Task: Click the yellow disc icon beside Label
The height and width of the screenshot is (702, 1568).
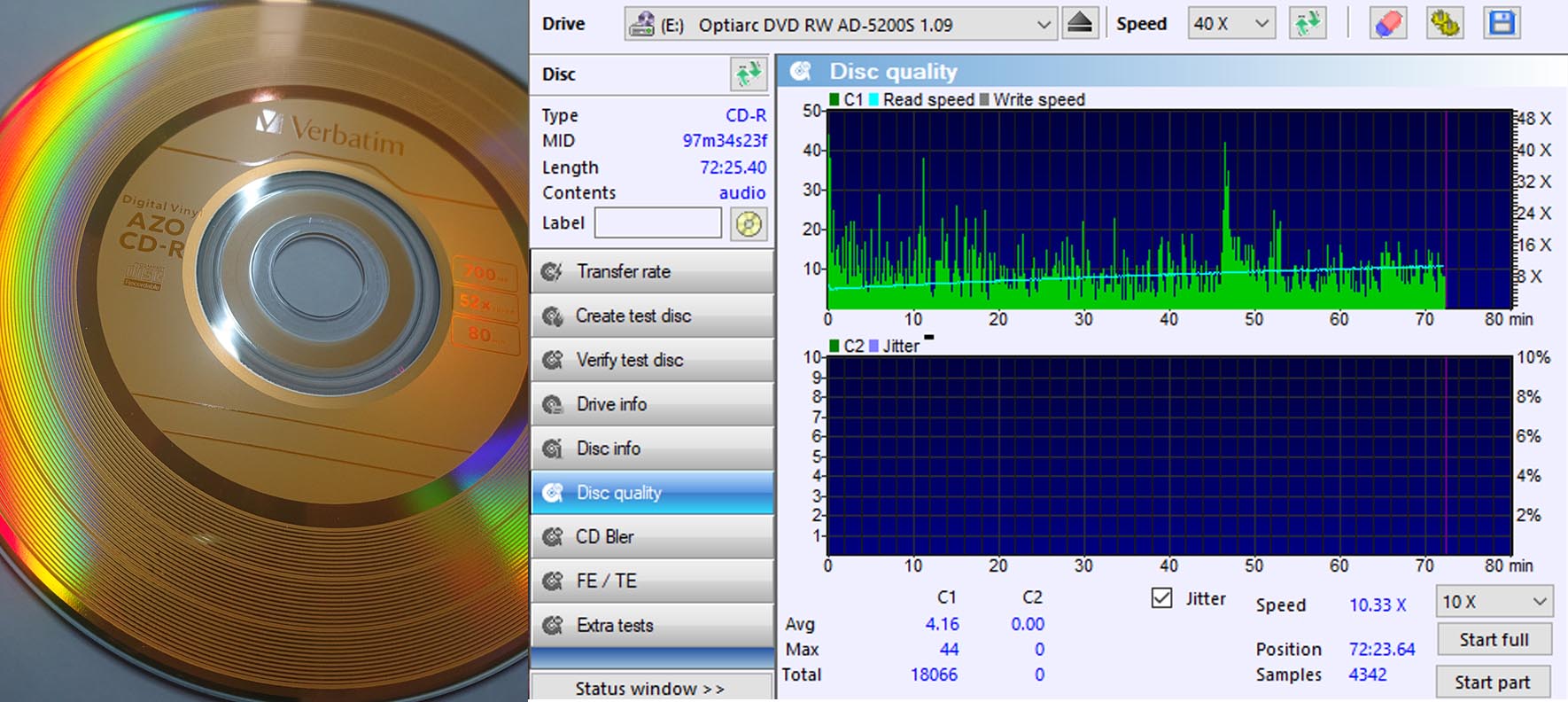Action: (x=749, y=223)
